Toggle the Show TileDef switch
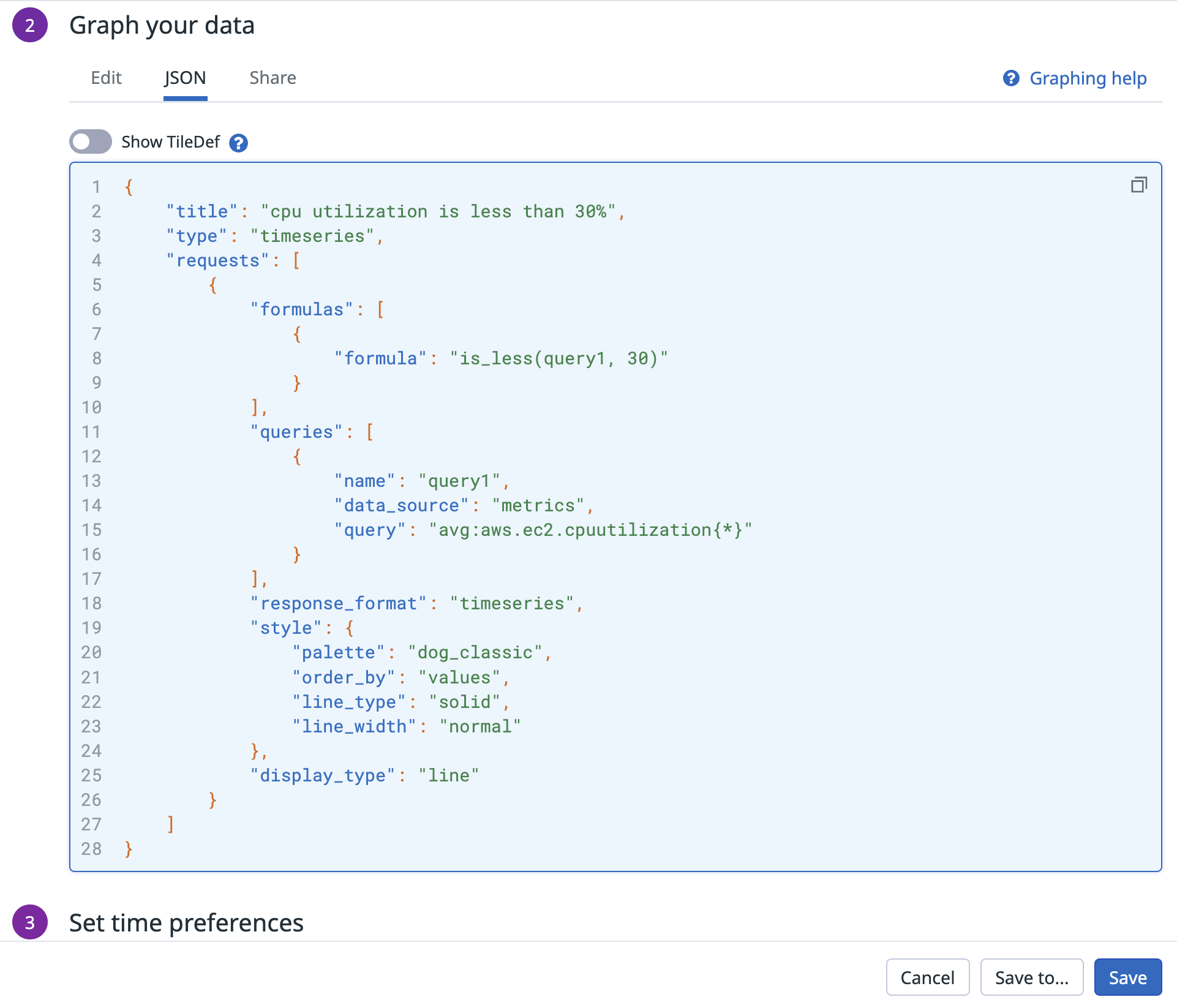Screen dimensions: 1177x1008 pyautogui.click(x=91, y=141)
